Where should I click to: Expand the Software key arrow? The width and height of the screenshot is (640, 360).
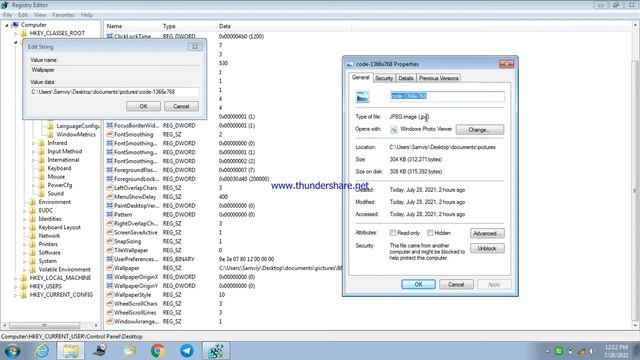point(24,253)
